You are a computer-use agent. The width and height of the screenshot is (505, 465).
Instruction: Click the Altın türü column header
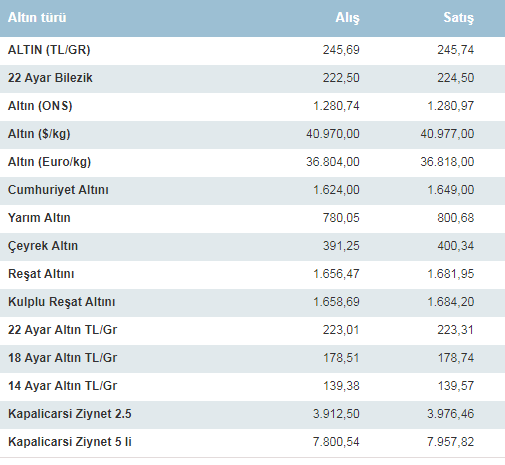pyautogui.click(x=37, y=17)
